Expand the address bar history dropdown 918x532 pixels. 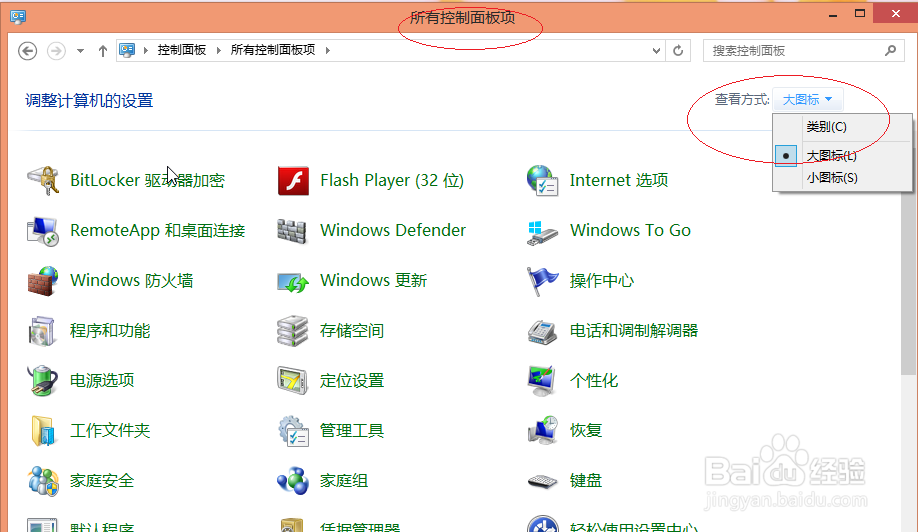pos(656,51)
